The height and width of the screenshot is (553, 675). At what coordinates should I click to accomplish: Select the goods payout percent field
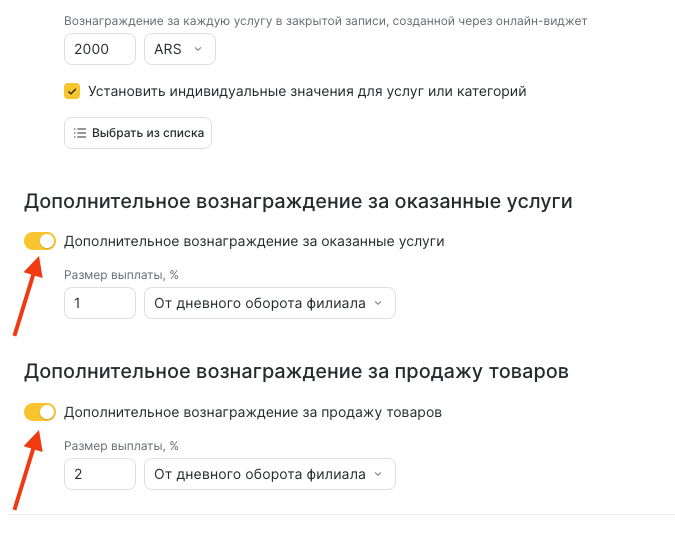pyautogui.click(x=99, y=474)
